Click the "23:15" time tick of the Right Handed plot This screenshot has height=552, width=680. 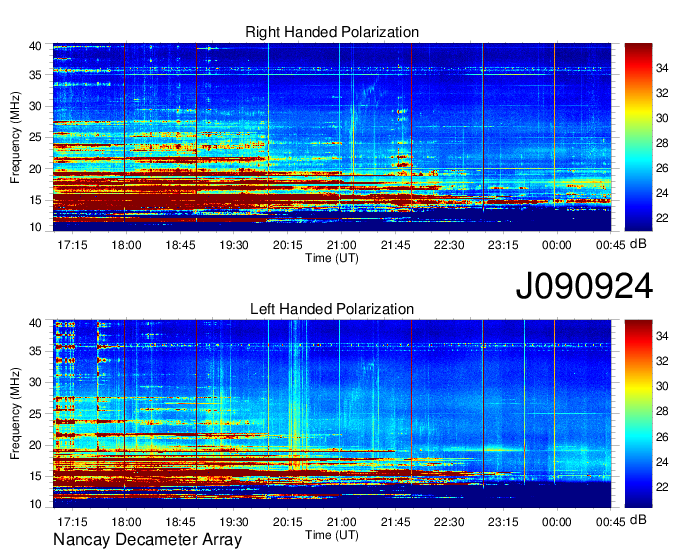pos(503,245)
